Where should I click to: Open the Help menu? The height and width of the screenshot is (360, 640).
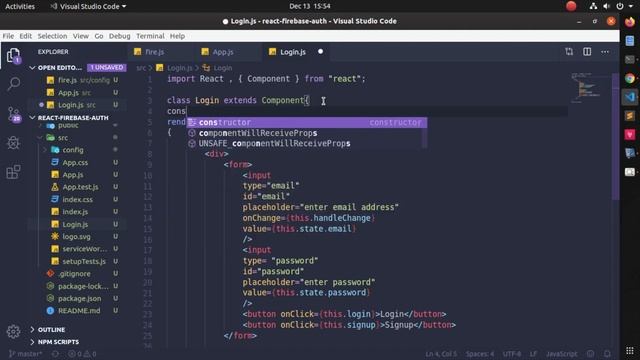coord(177,36)
